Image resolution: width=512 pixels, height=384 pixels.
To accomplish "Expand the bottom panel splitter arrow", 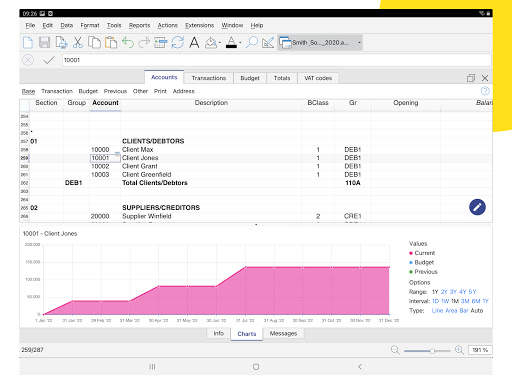I will [256, 225].
